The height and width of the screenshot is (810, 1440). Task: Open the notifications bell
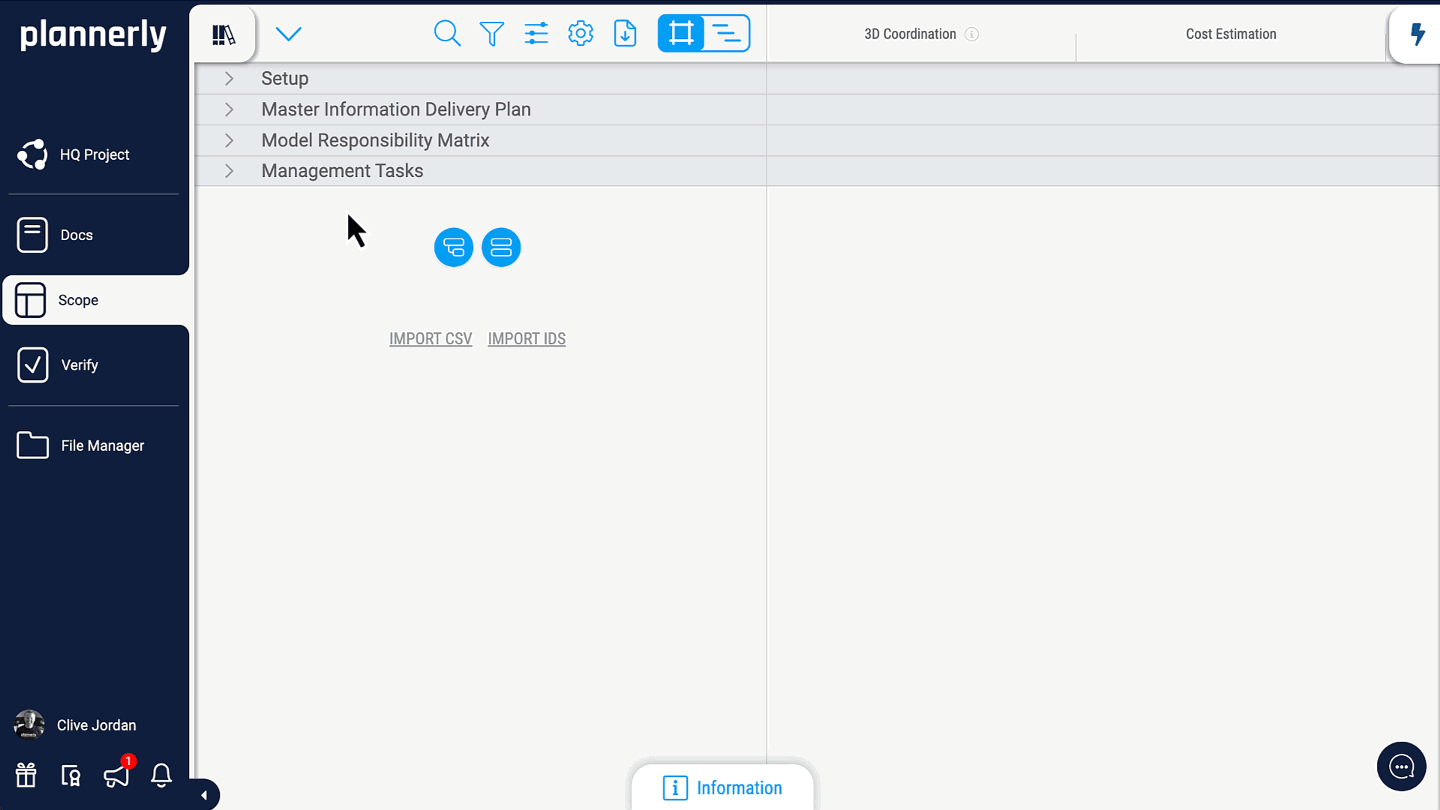pyautogui.click(x=161, y=775)
